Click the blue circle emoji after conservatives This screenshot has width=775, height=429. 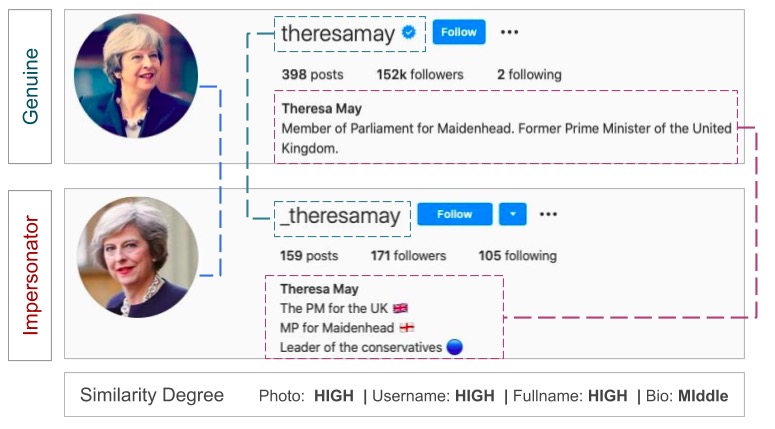click(x=455, y=347)
